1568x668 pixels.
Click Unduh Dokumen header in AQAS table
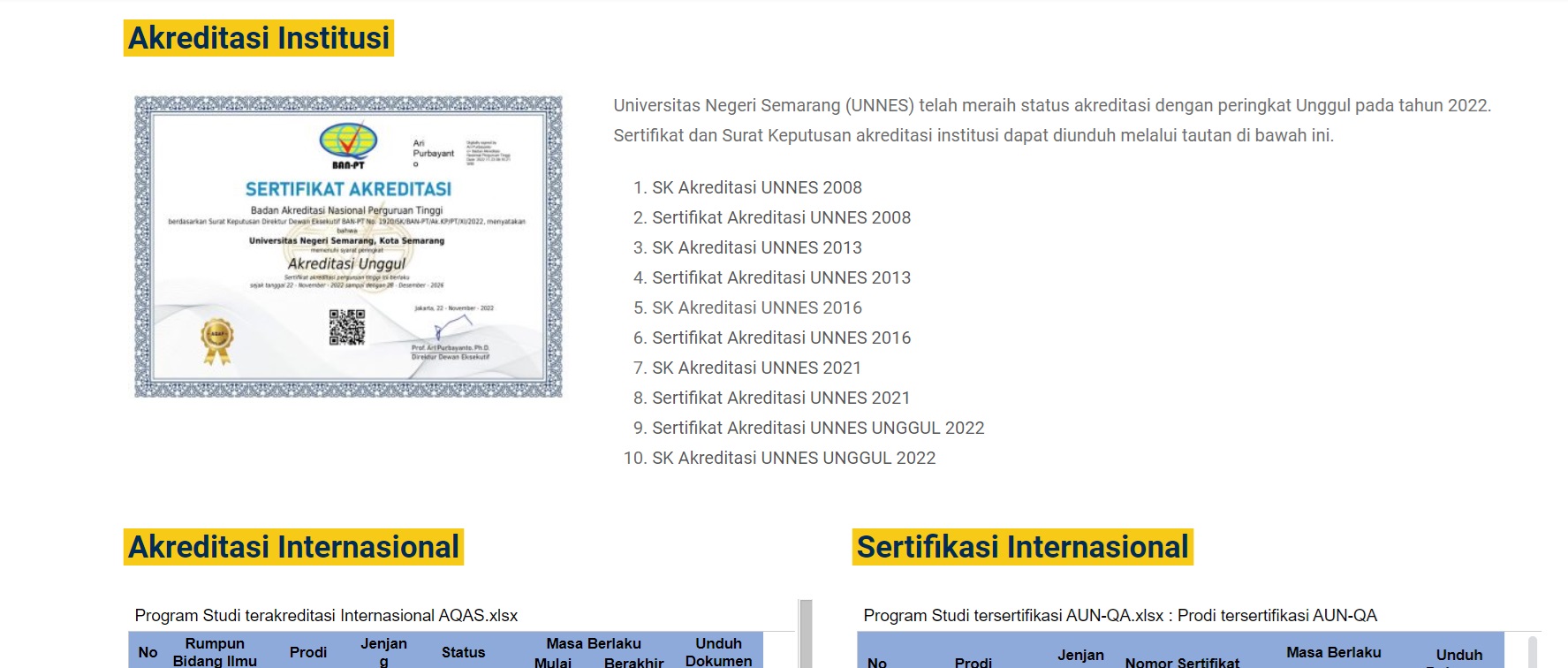click(x=718, y=651)
